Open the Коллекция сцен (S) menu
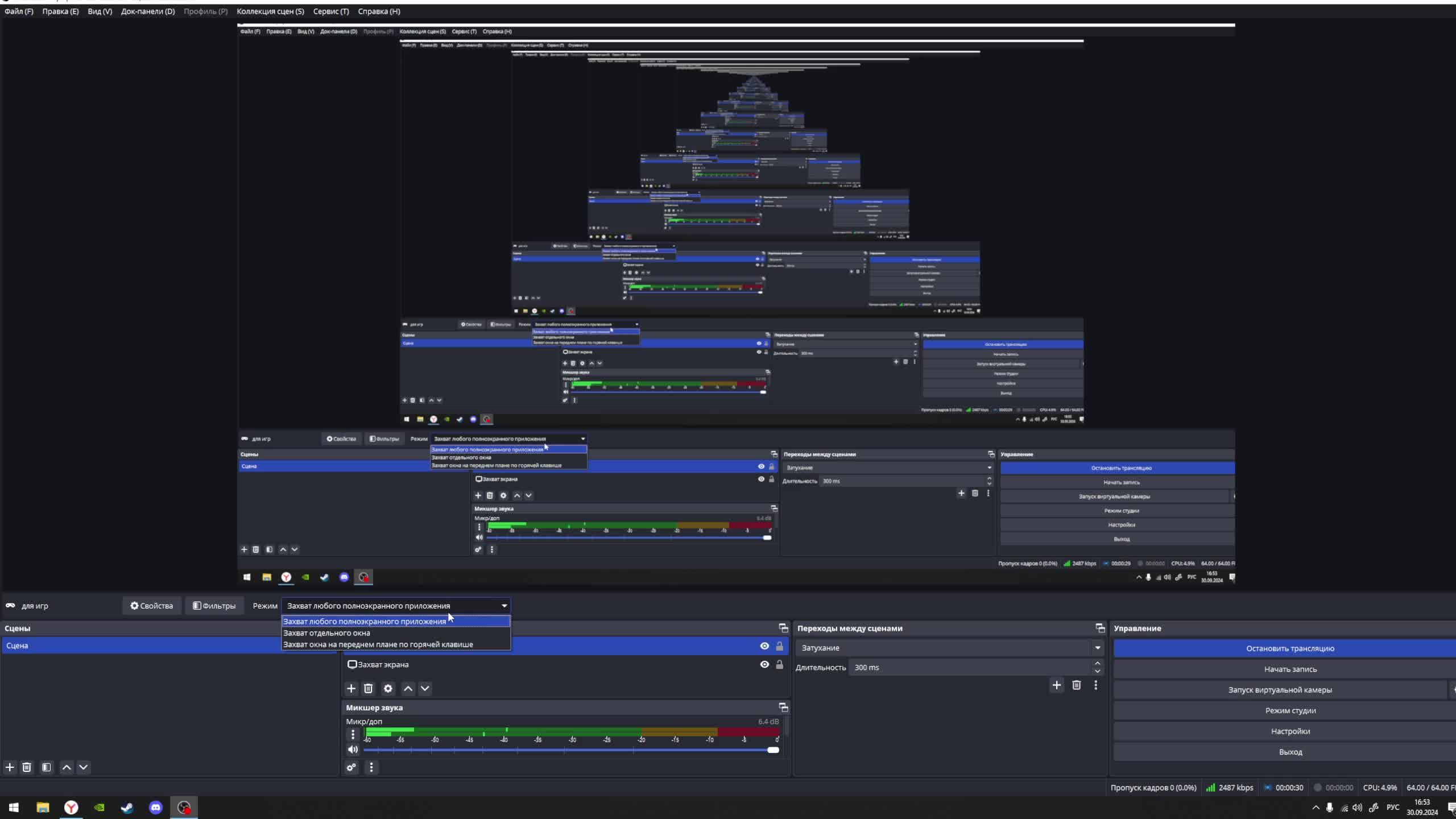1456x819 pixels. (270, 11)
